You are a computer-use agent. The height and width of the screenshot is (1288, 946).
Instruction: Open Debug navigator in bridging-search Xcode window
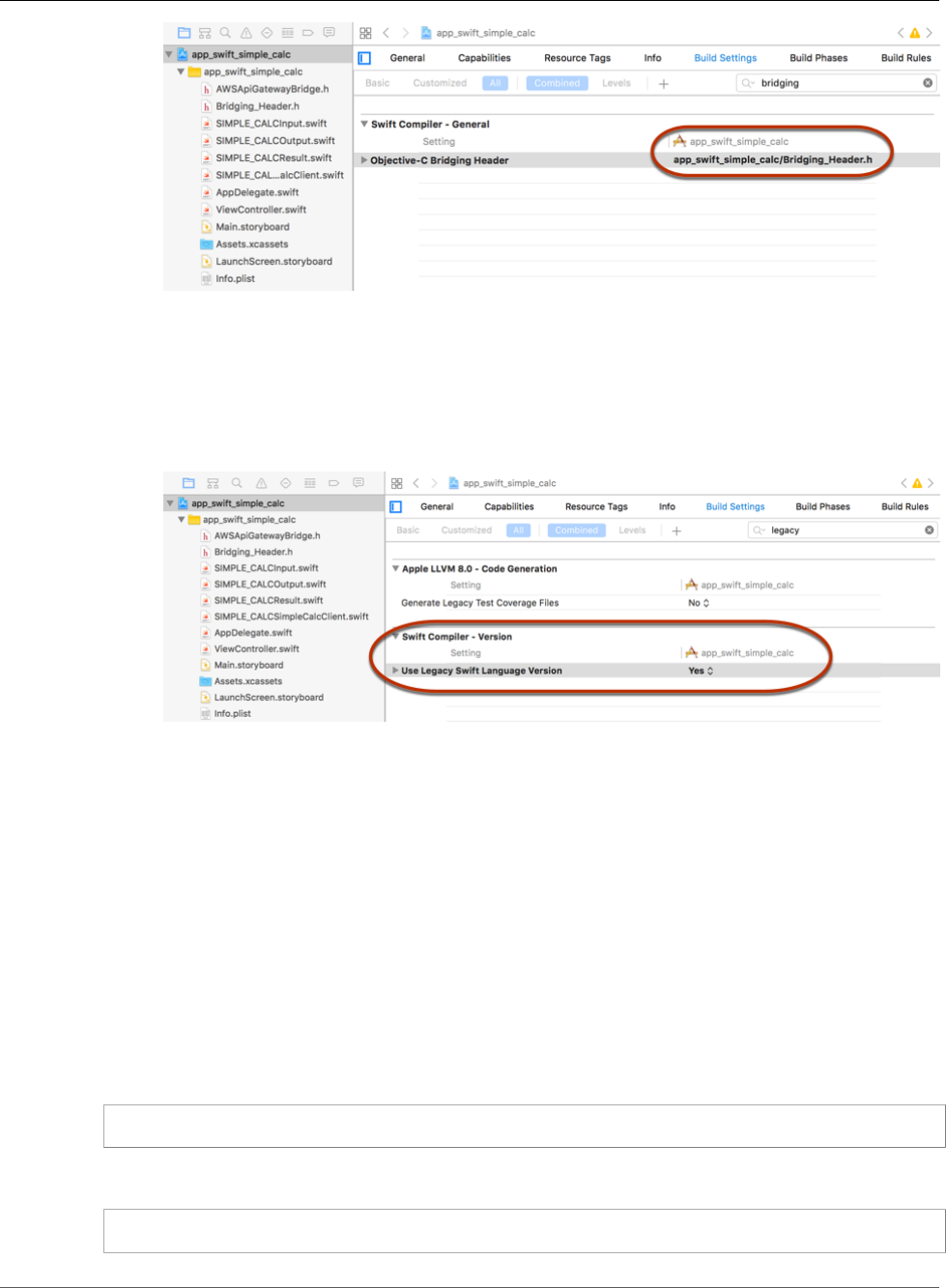point(287,33)
